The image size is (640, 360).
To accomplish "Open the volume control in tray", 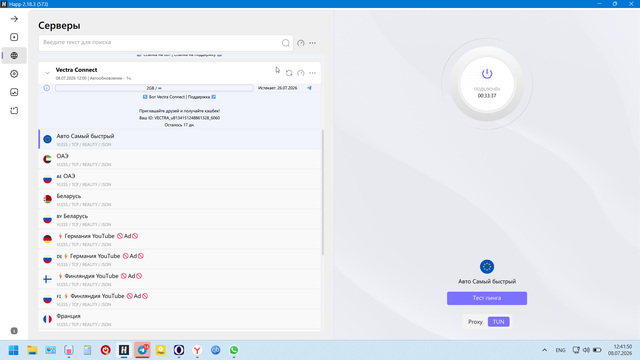I will point(587,350).
